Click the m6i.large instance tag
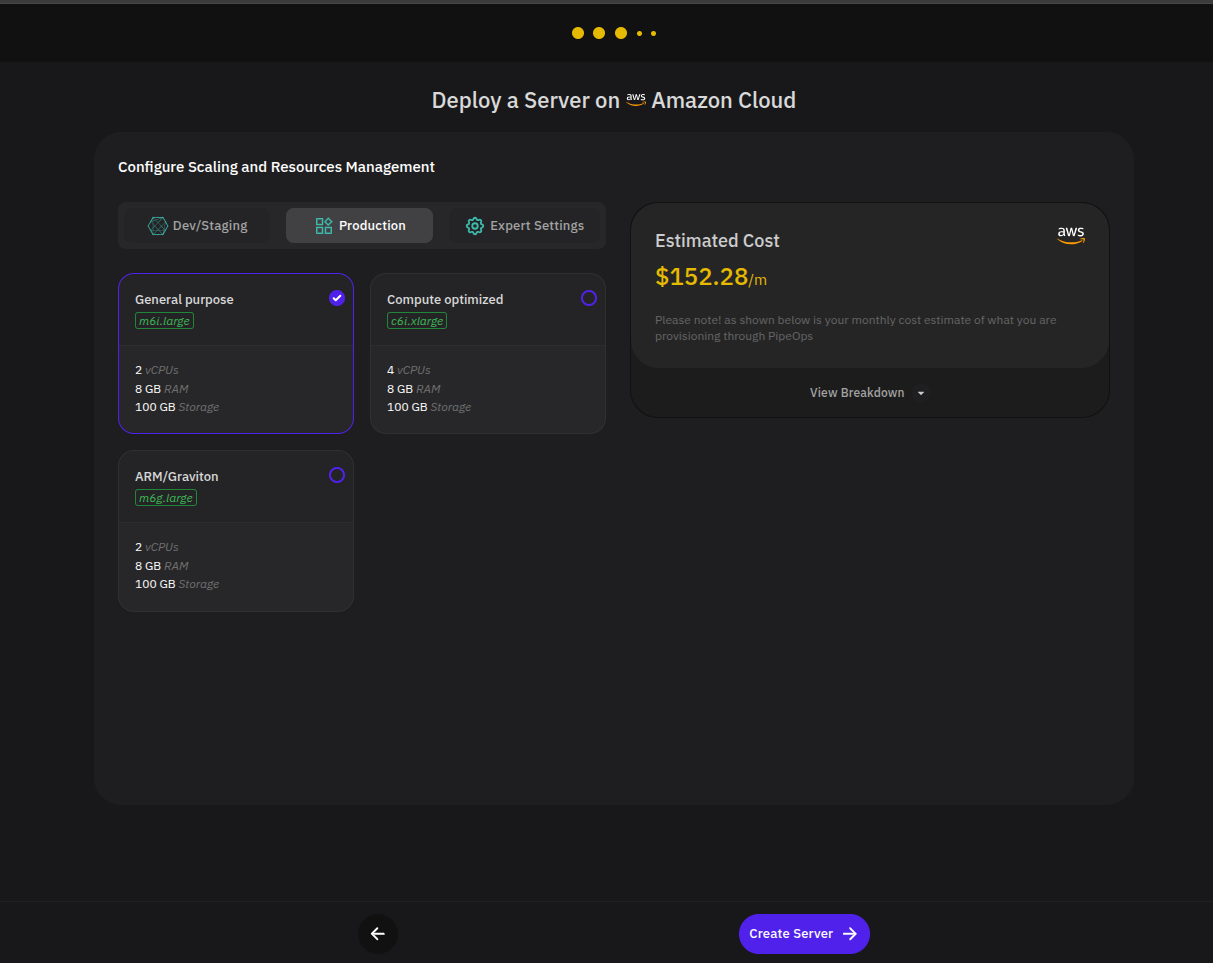Viewport: 1213px width, 963px height. pyautogui.click(x=164, y=321)
